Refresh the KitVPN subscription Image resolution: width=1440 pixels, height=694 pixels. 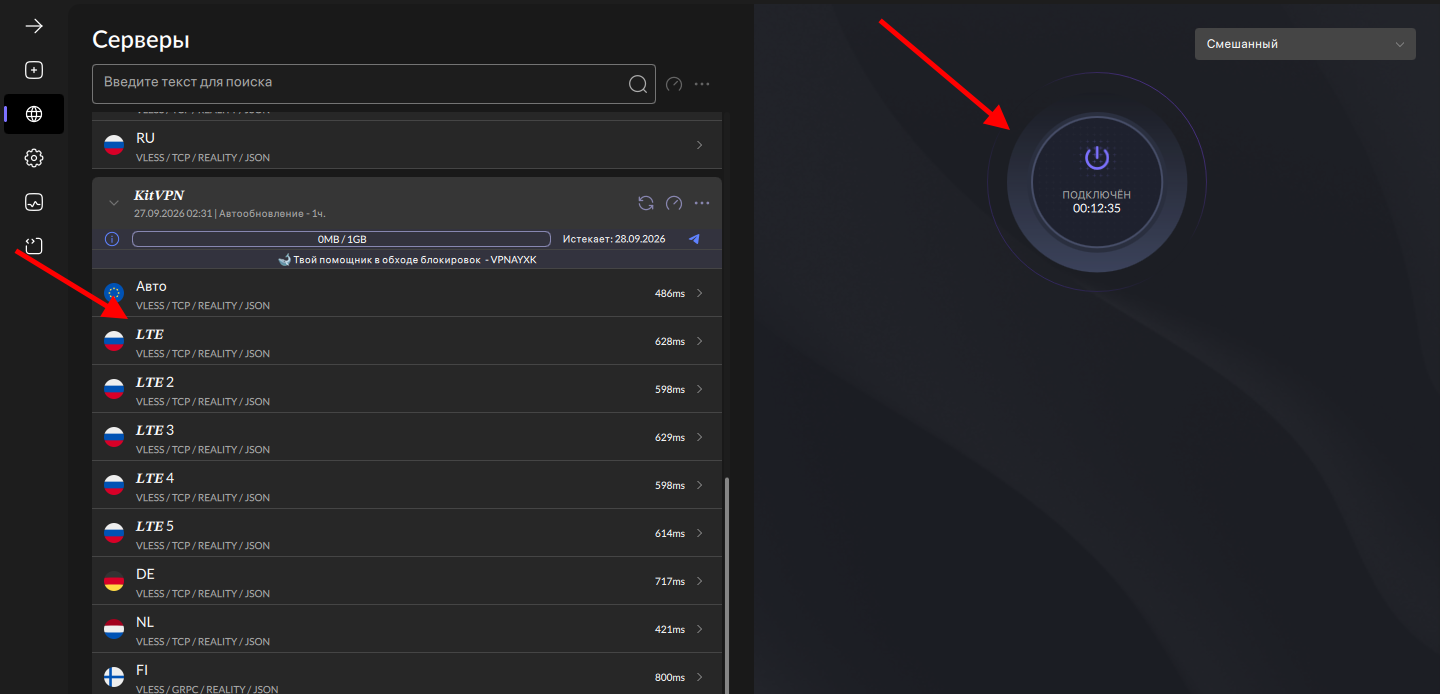coord(646,203)
